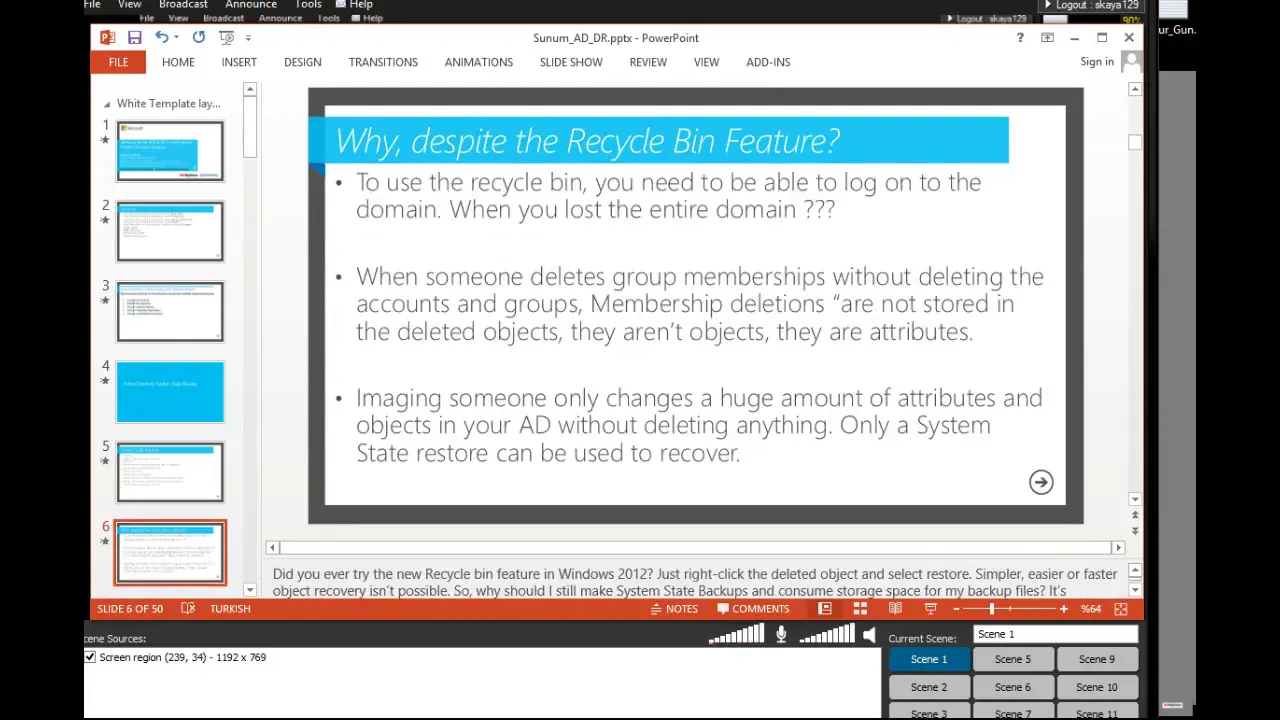Click SLIDE 6 OF 50 status text

pyautogui.click(x=130, y=609)
